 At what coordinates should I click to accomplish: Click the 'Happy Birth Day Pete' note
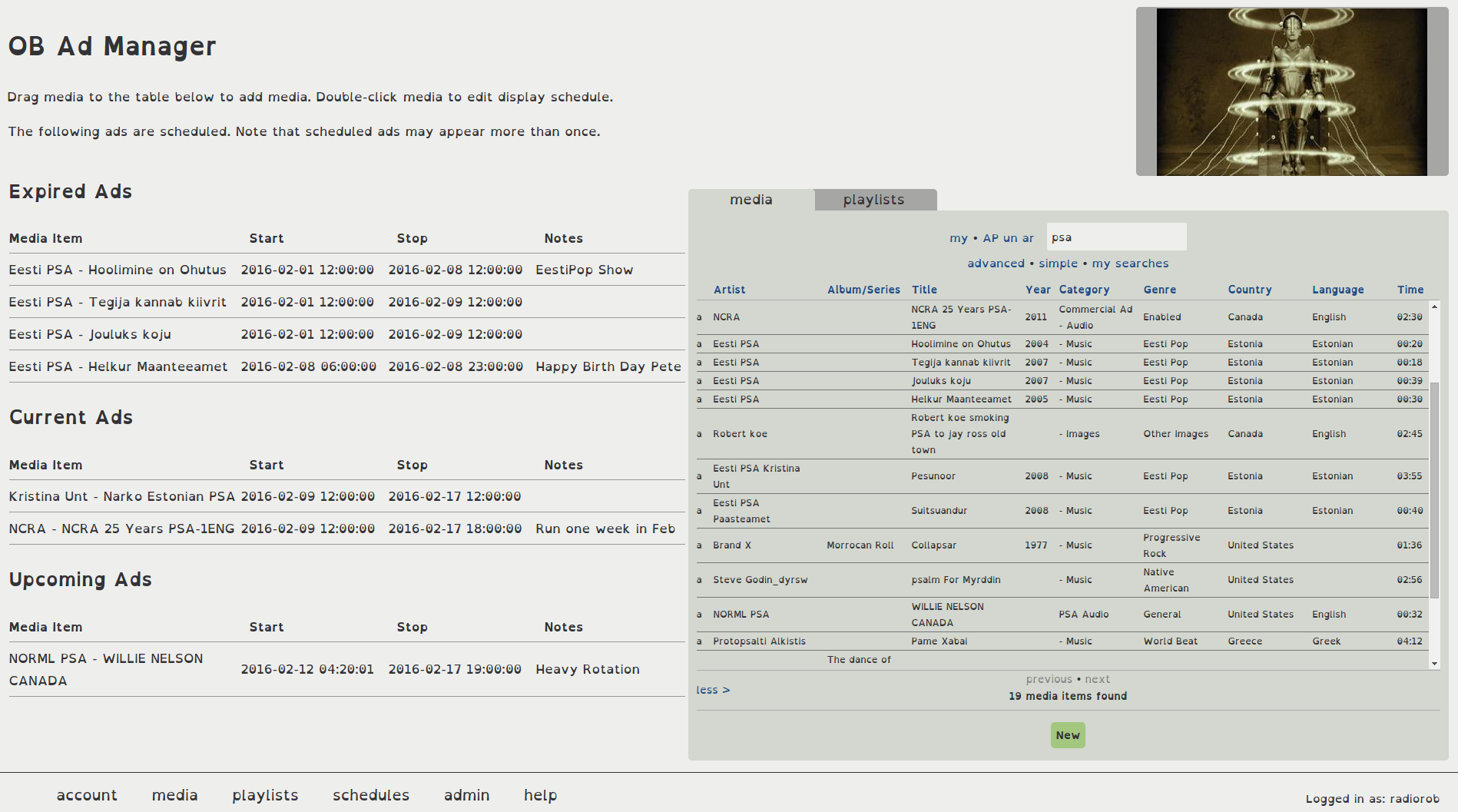[608, 366]
